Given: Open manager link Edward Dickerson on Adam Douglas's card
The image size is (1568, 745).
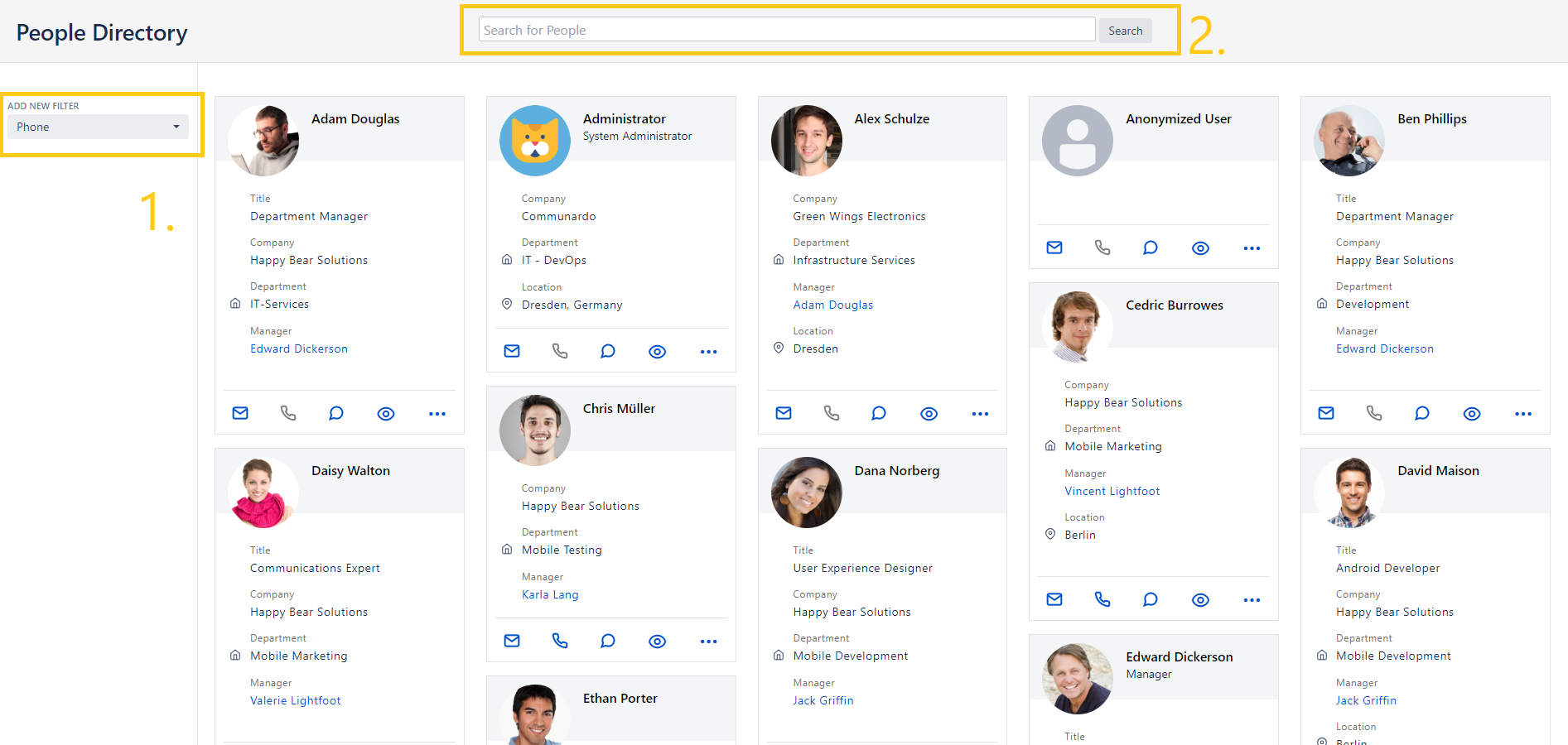Looking at the screenshot, I should point(299,348).
